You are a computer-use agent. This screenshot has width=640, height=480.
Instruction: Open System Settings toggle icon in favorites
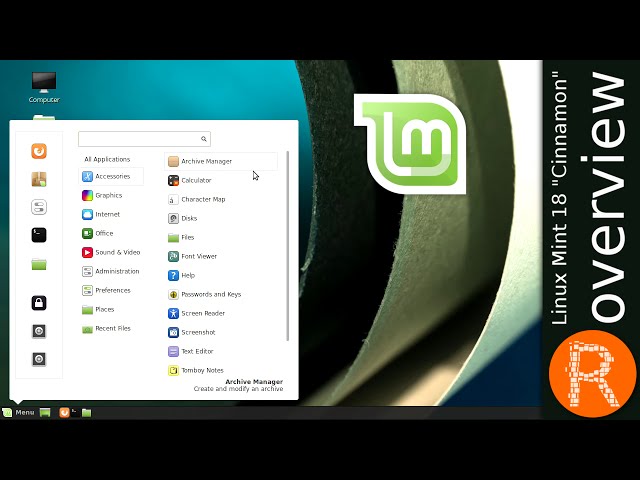[39, 207]
